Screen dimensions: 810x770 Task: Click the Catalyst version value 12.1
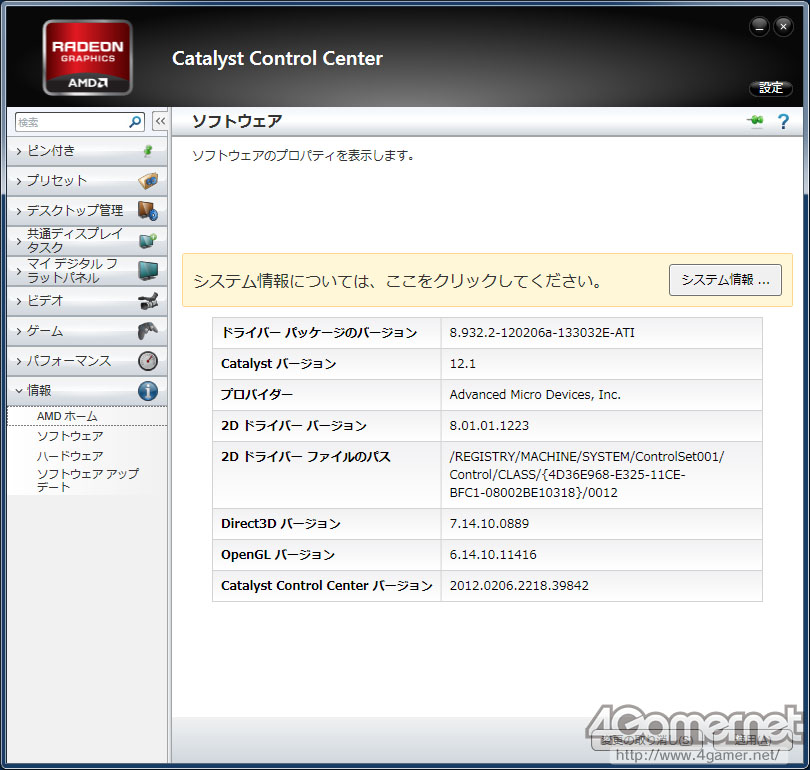tap(462, 364)
